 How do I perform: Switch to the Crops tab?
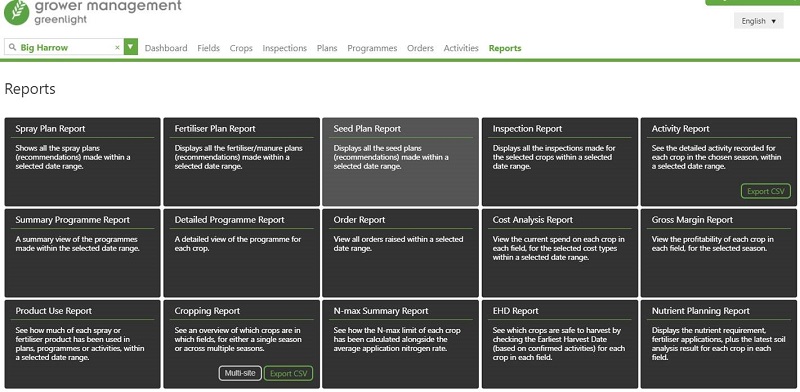click(241, 48)
